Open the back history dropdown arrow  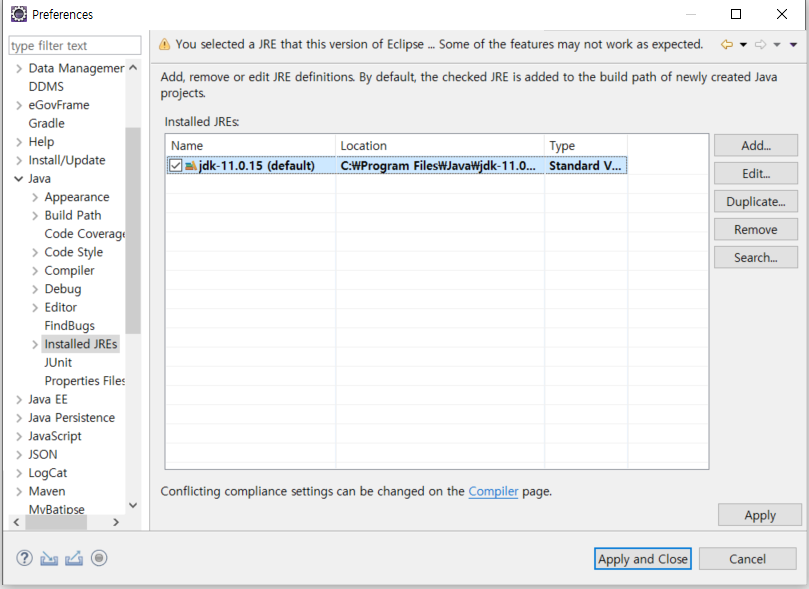pos(743,45)
